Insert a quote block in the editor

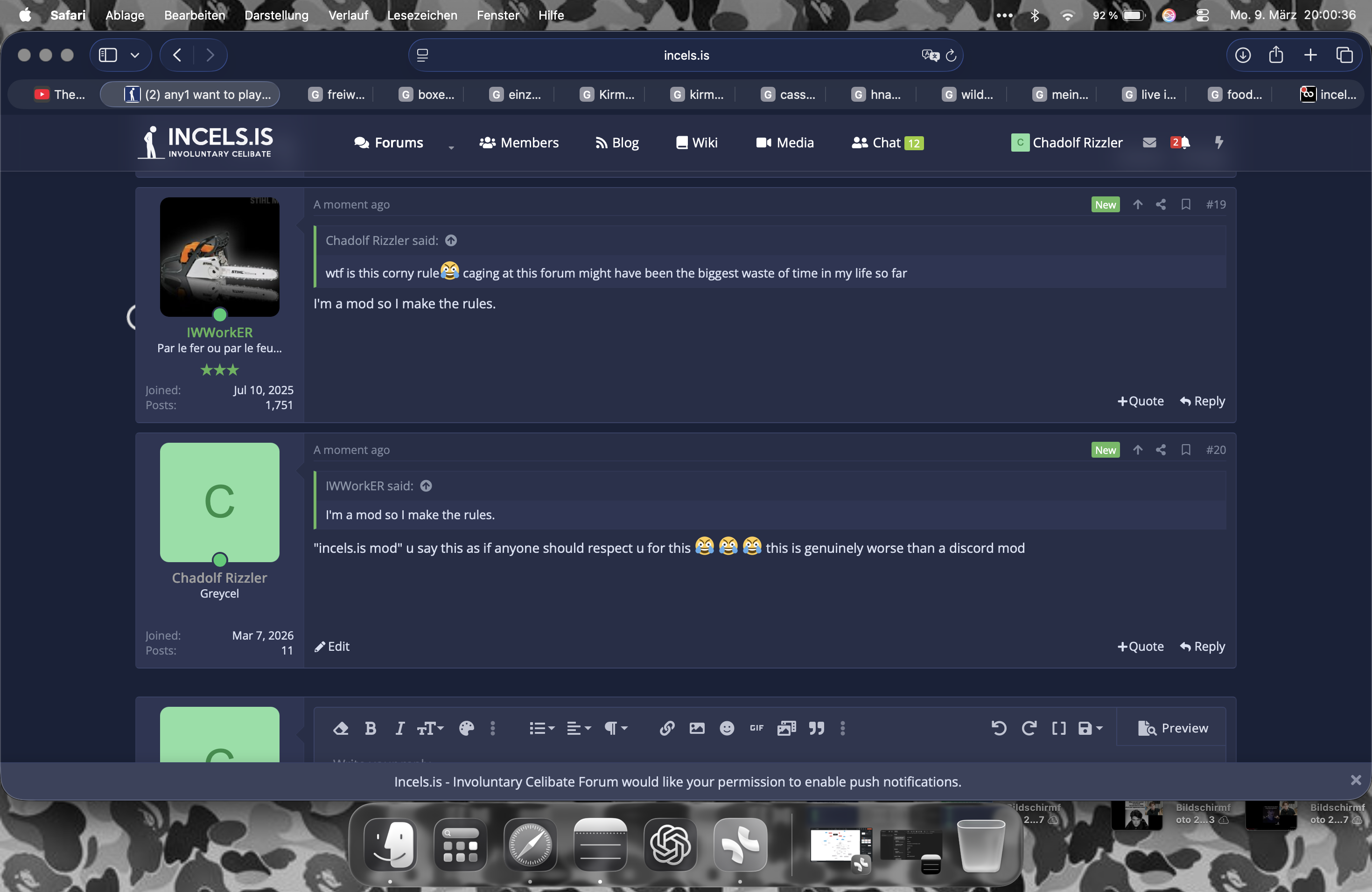pos(816,728)
